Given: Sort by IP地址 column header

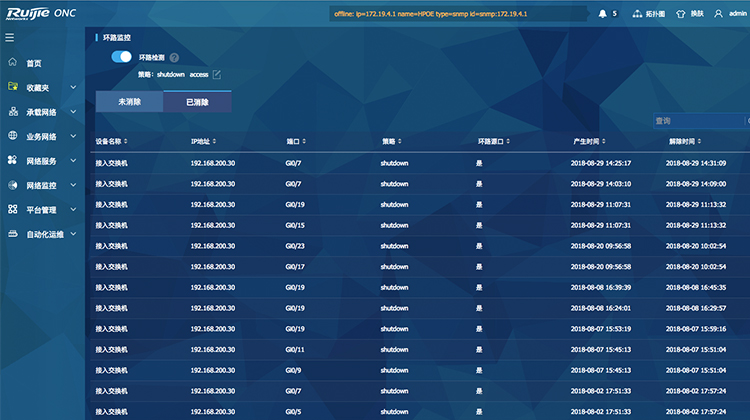Looking at the screenshot, I should click(202, 141).
